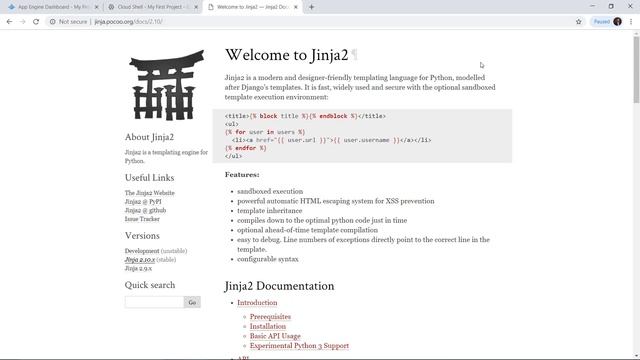The width and height of the screenshot is (640, 360).
Task: Click the Not secure info icon
Action: 52,22
